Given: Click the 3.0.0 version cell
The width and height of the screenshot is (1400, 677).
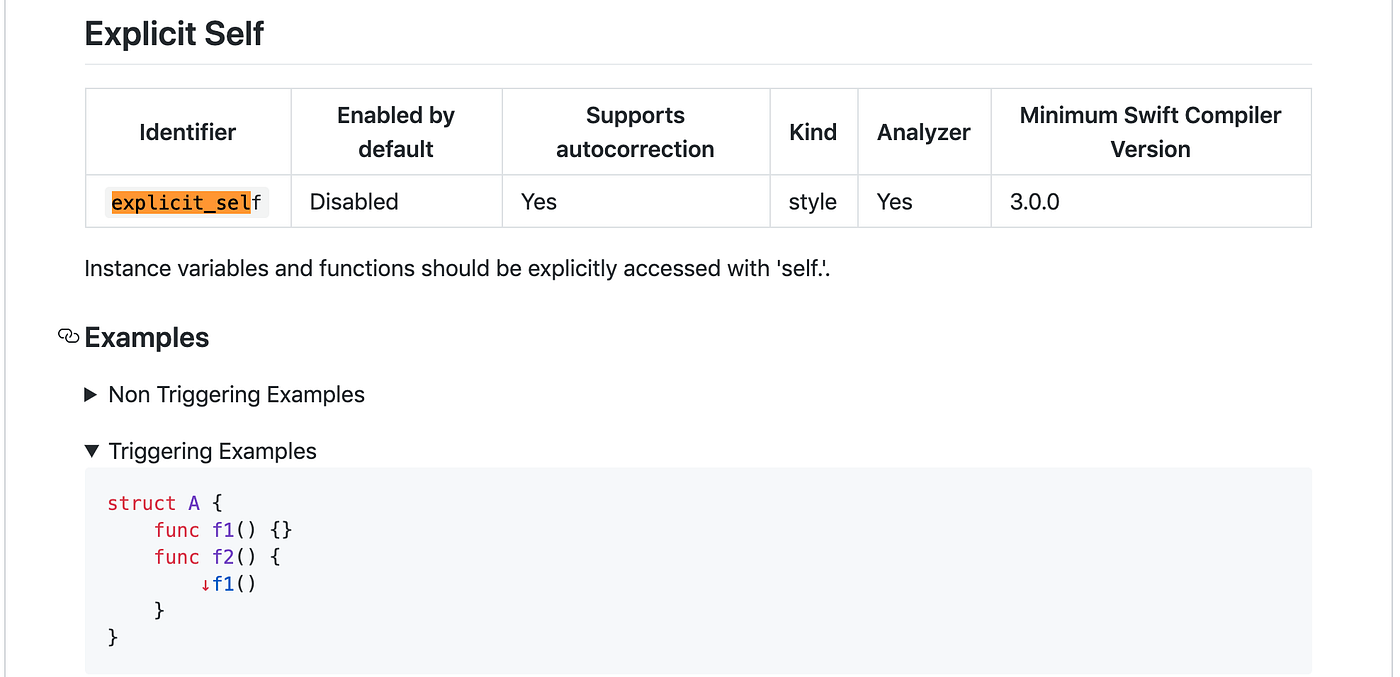Looking at the screenshot, I should point(1034,202).
